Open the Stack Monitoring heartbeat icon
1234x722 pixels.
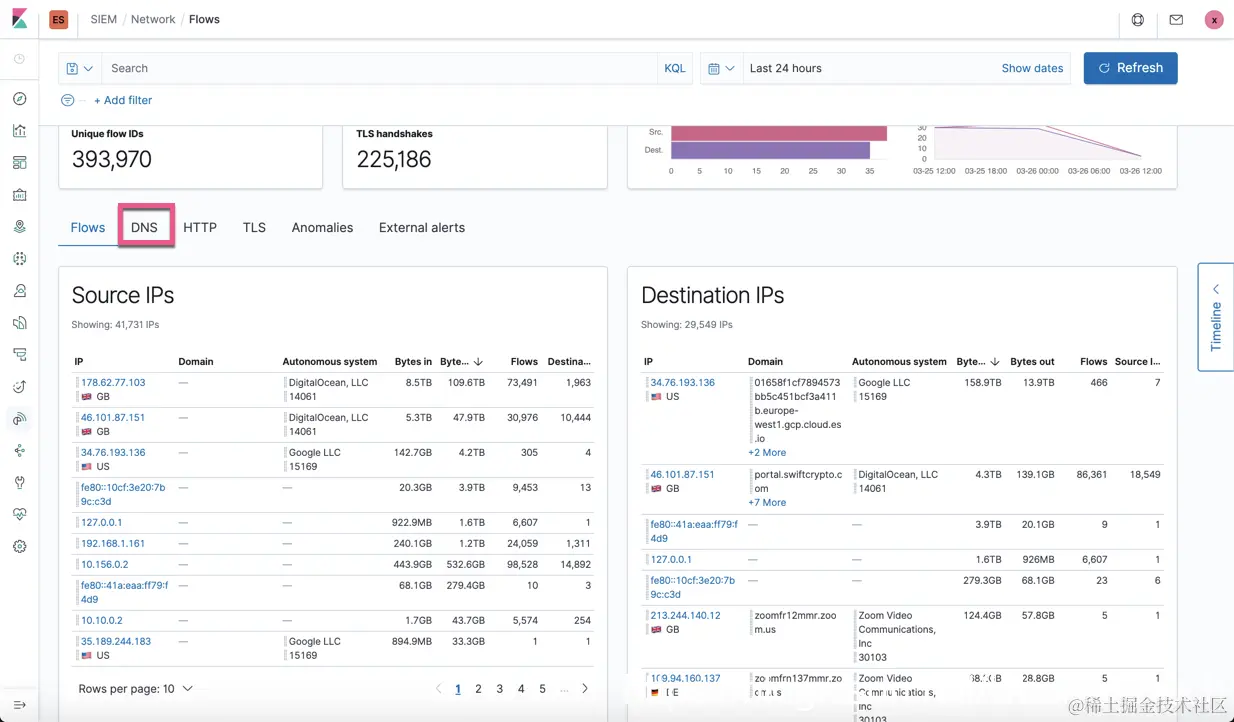(19, 515)
